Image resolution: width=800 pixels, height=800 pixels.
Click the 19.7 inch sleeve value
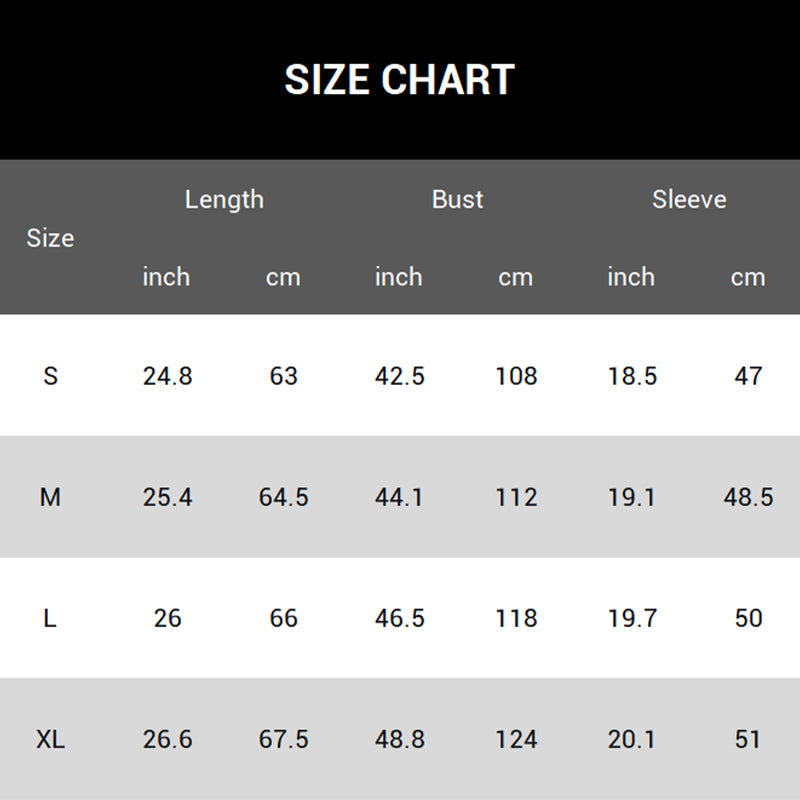pos(632,618)
